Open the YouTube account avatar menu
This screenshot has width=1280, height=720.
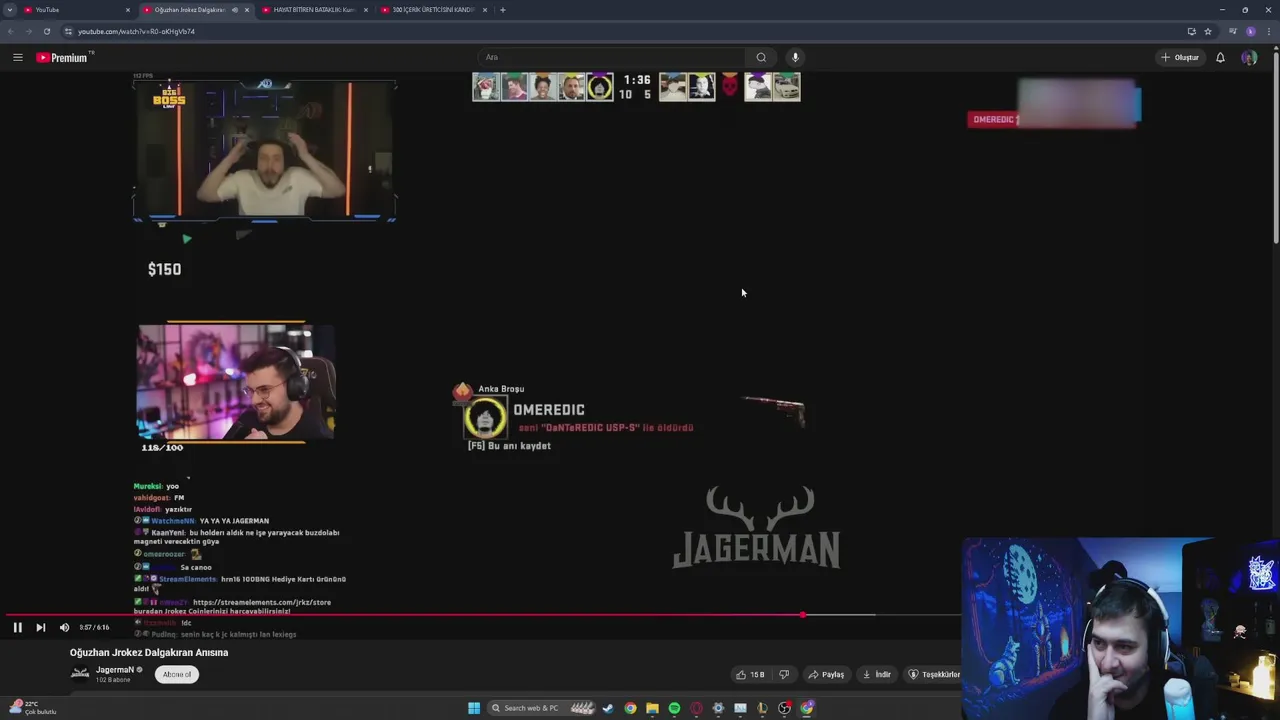1249,57
